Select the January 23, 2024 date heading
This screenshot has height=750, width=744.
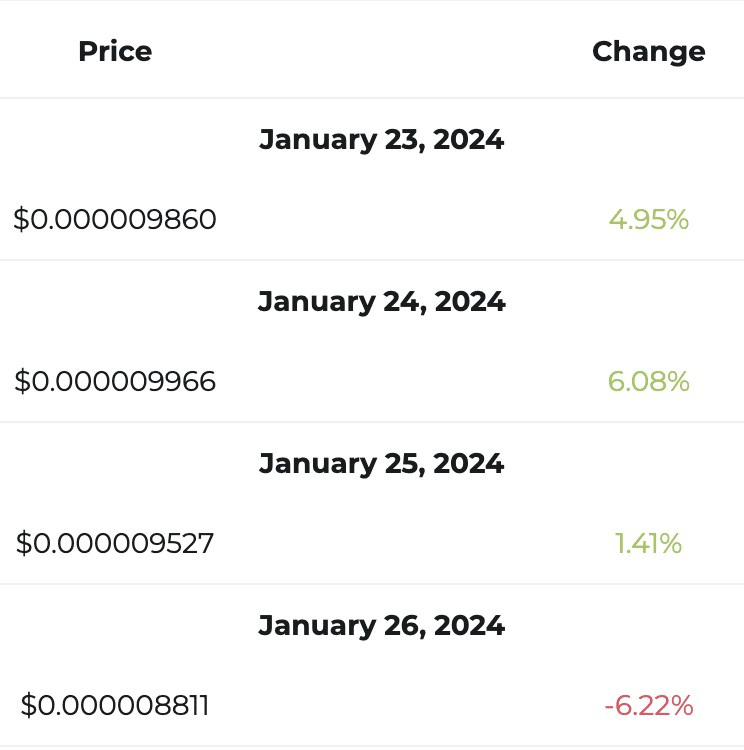click(381, 140)
